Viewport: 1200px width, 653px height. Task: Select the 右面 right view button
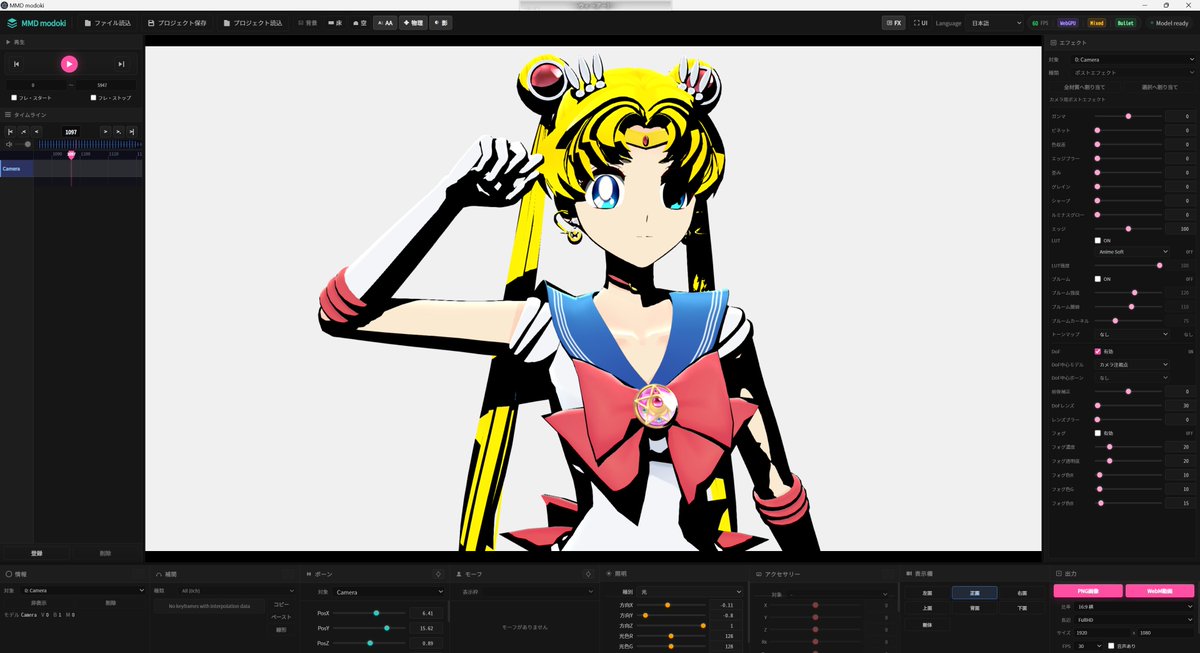(1021, 593)
